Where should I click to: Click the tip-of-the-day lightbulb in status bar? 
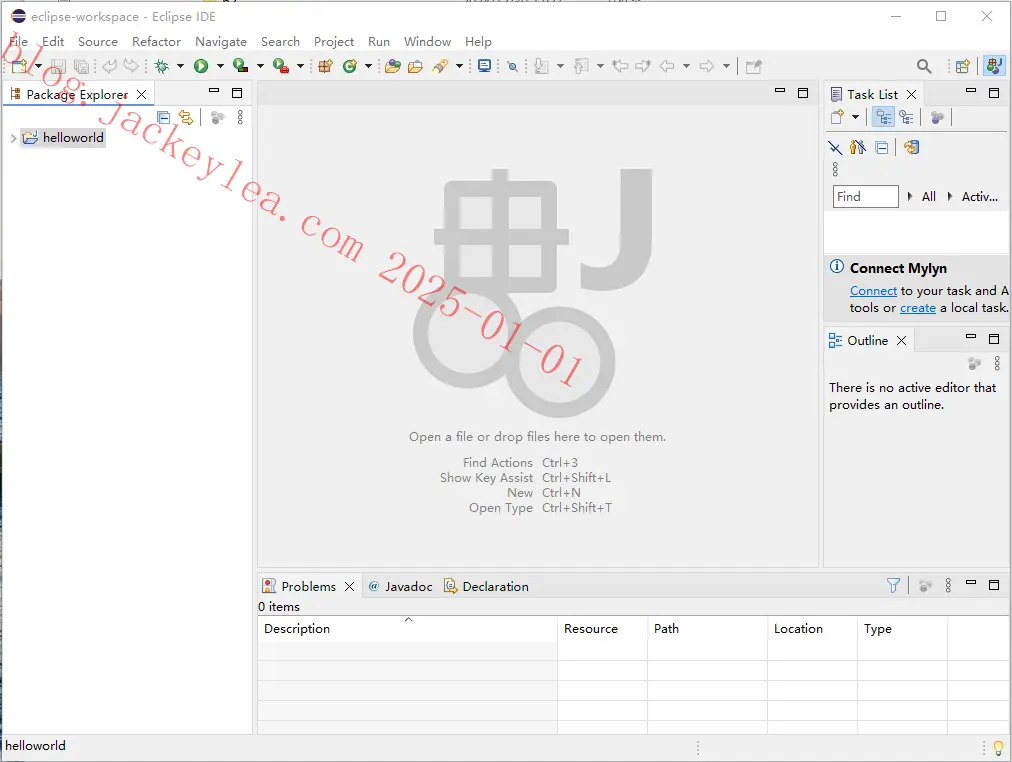pos(998,748)
